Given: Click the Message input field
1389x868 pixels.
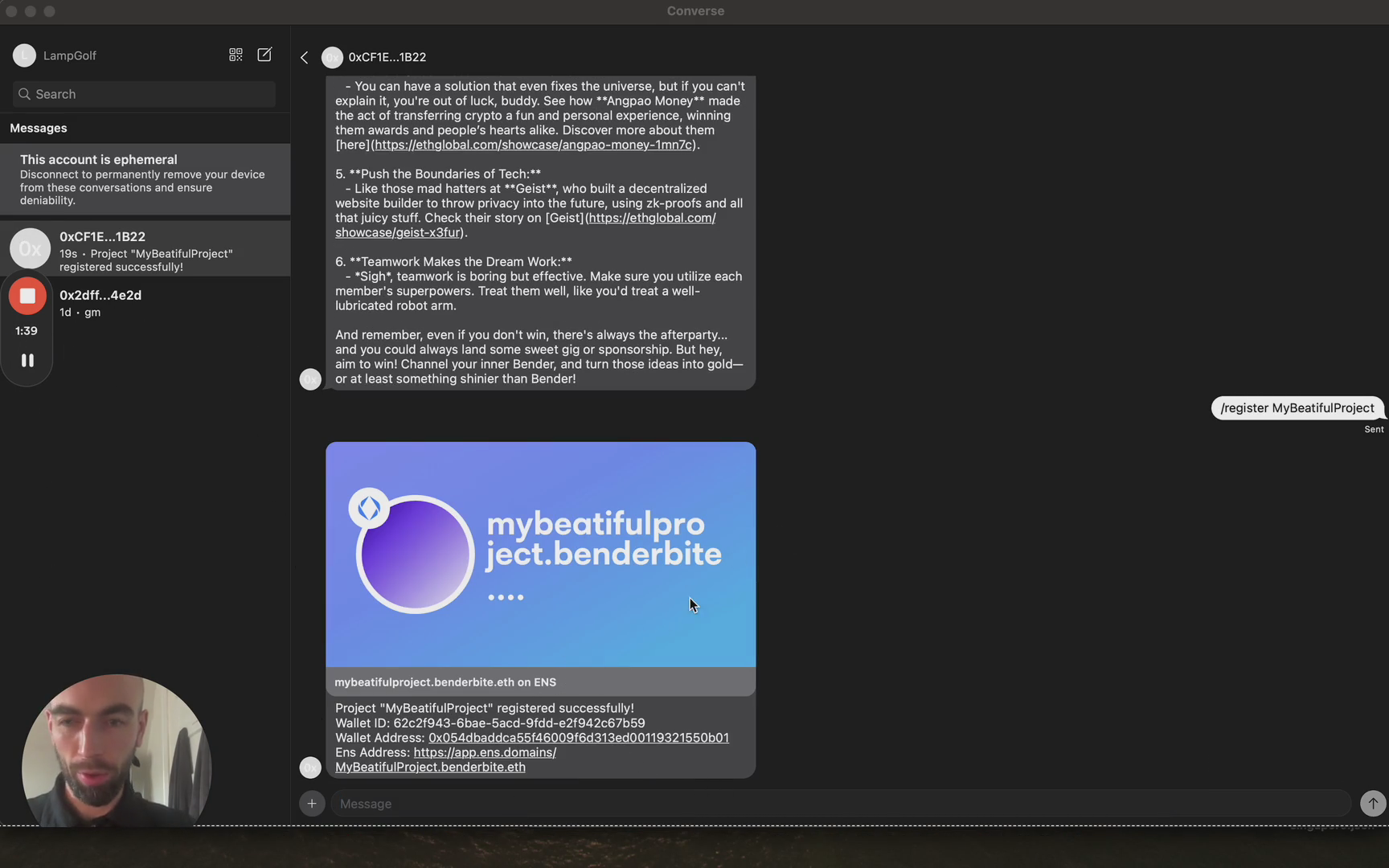Looking at the screenshot, I should click(841, 803).
